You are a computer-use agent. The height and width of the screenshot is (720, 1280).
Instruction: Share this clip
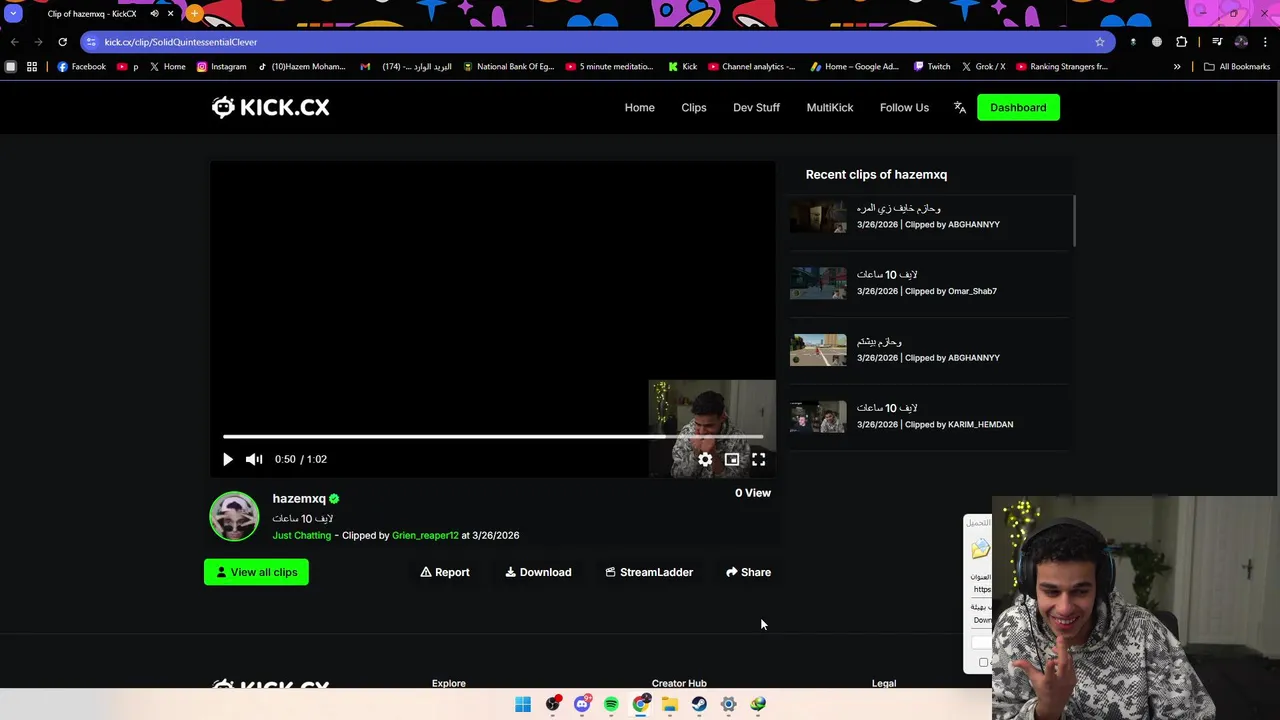tap(748, 572)
